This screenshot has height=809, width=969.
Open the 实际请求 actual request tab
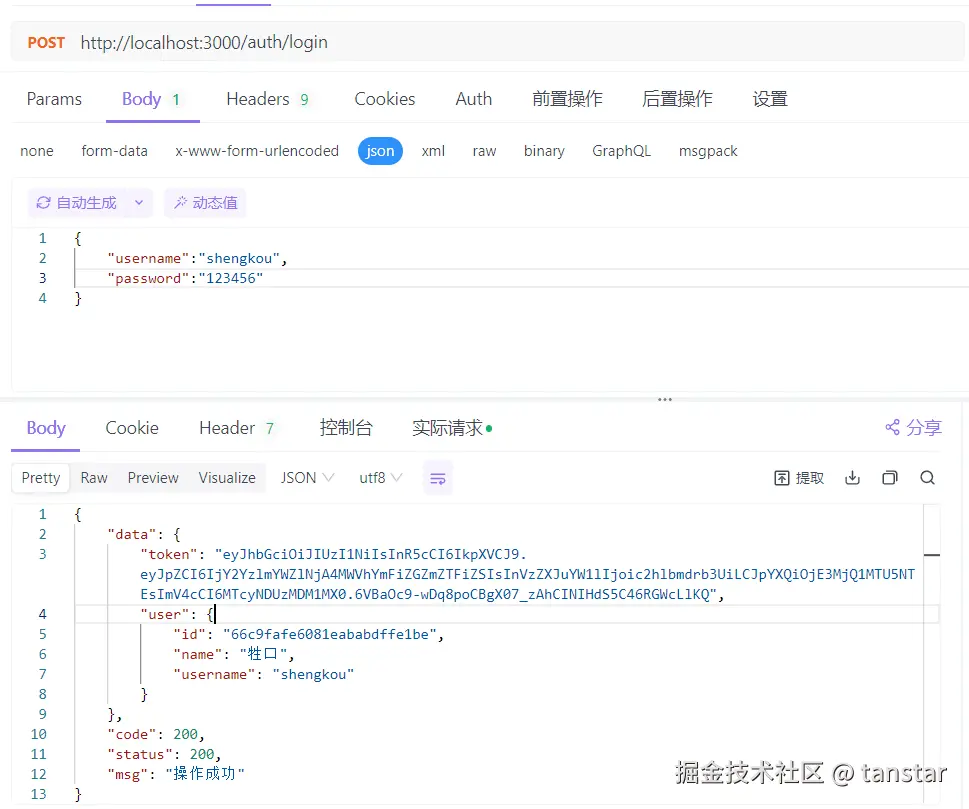tap(452, 428)
